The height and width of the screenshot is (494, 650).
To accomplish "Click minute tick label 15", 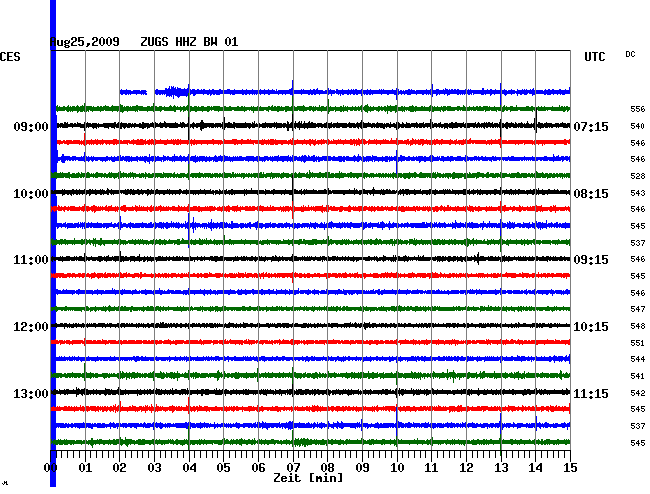I will point(570,468).
